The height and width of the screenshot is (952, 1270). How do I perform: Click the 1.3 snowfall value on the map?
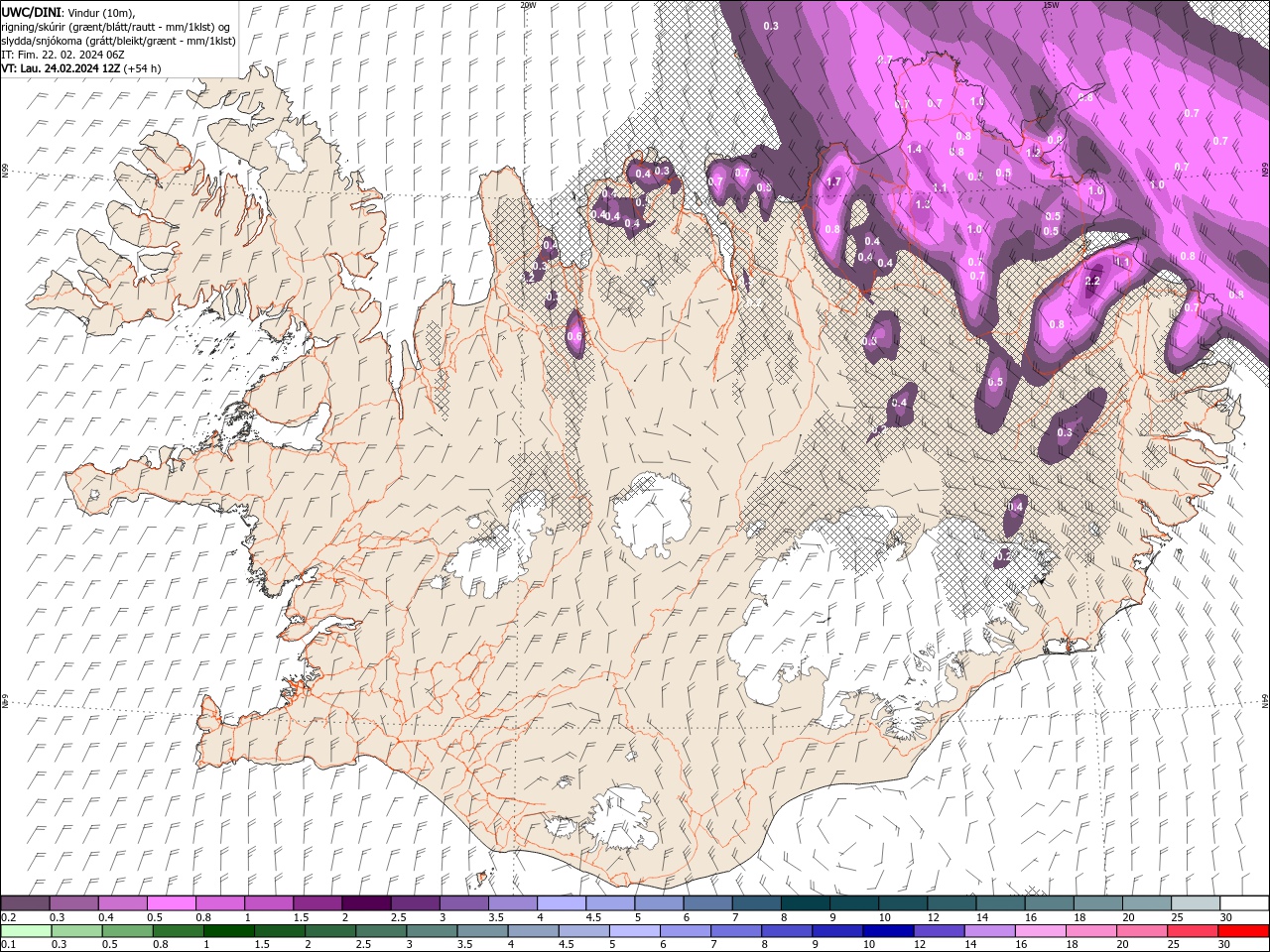click(922, 205)
